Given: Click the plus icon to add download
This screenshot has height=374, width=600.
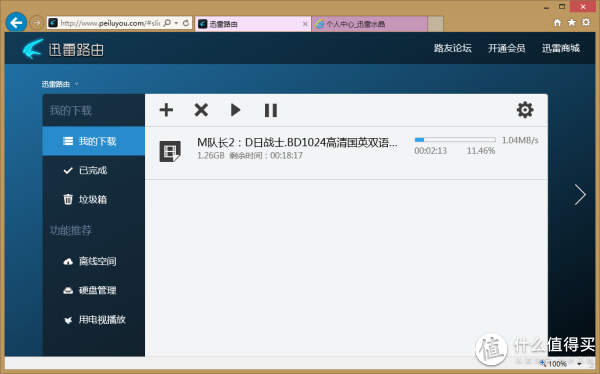Looking at the screenshot, I should pyautogui.click(x=166, y=110).
